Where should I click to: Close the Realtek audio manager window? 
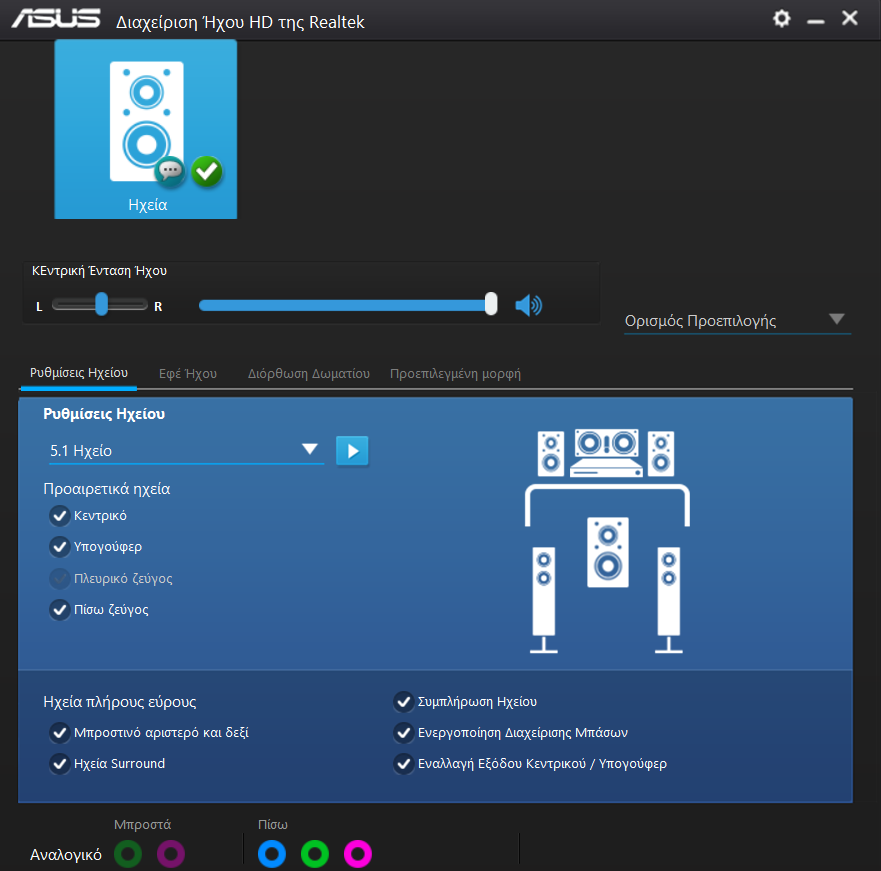click(850, 18)
